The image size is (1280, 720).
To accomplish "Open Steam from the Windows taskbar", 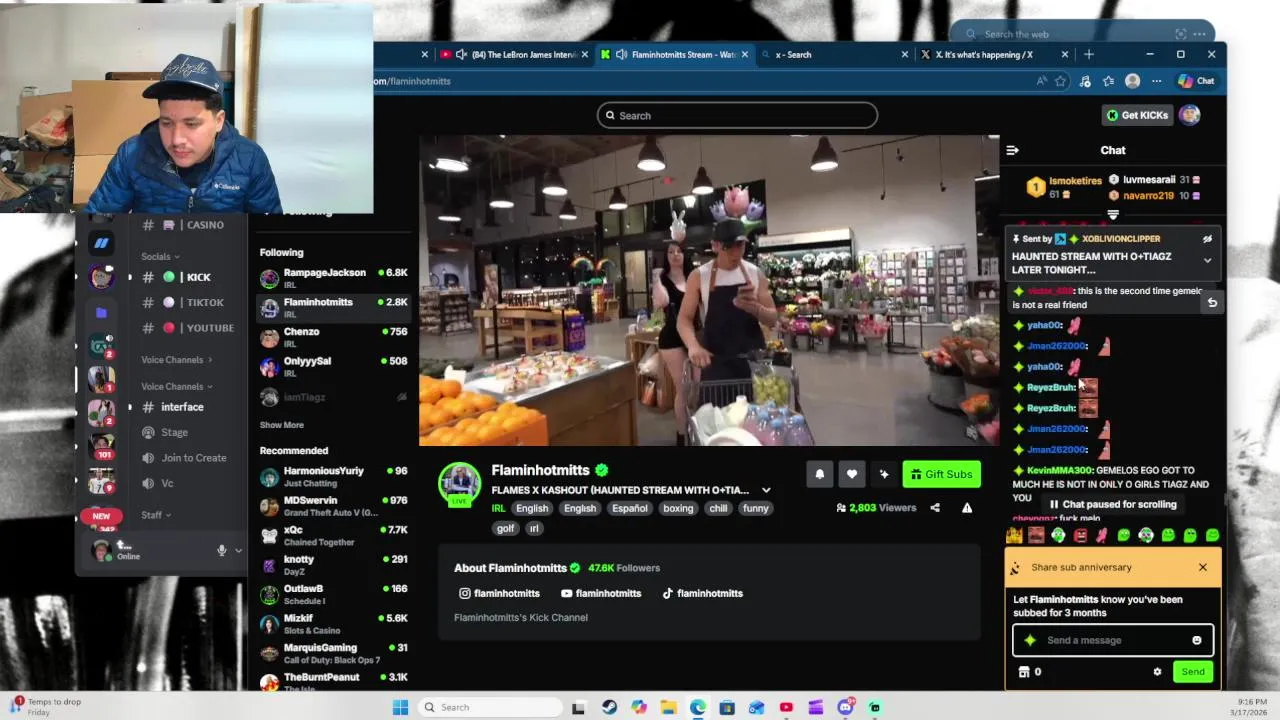I will click(x=609, y=707).
